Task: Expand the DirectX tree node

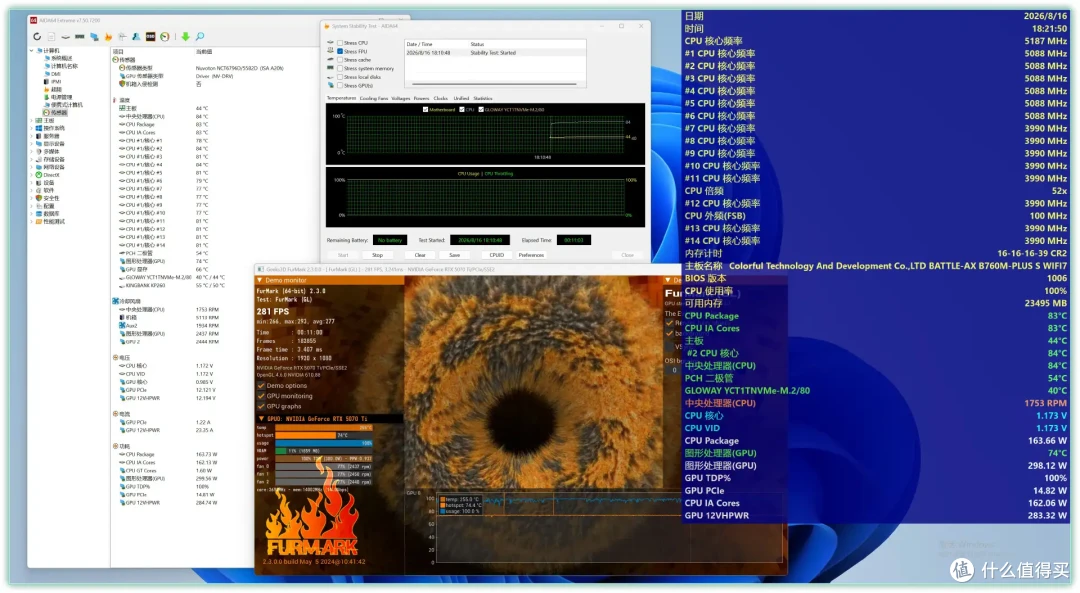Action: 31,175
